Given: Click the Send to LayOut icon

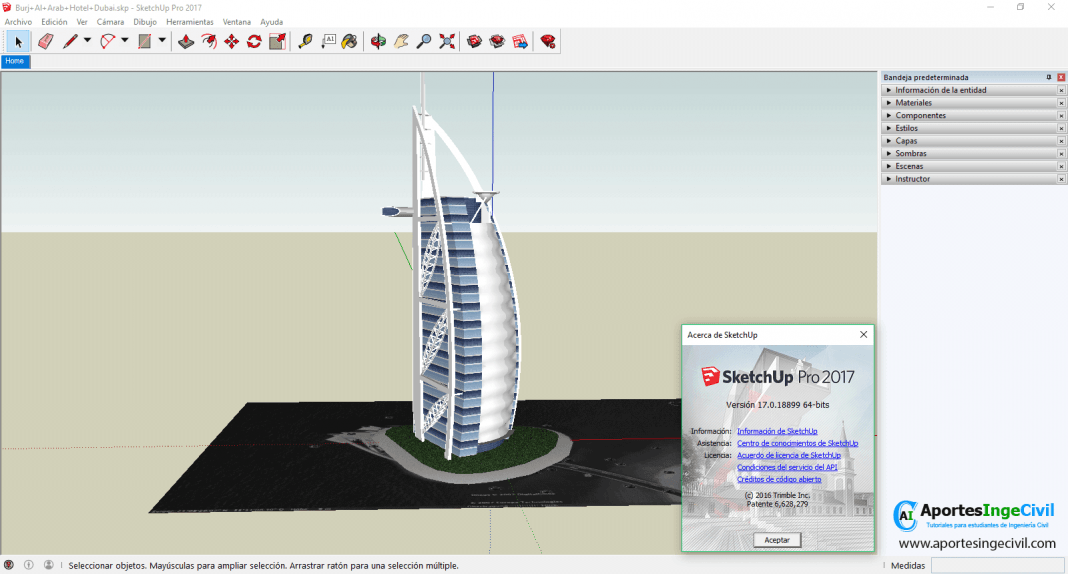Looking at the screenshot, I should 520,42.
